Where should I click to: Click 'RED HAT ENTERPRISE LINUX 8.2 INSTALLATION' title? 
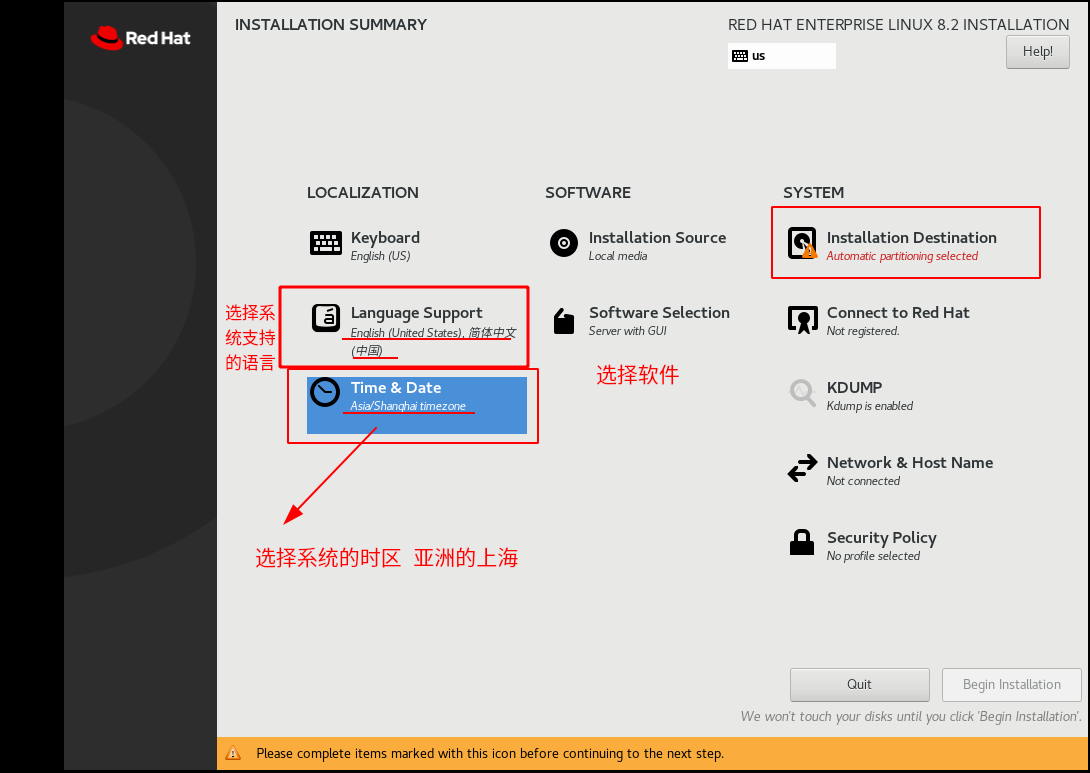coord(898,24)
